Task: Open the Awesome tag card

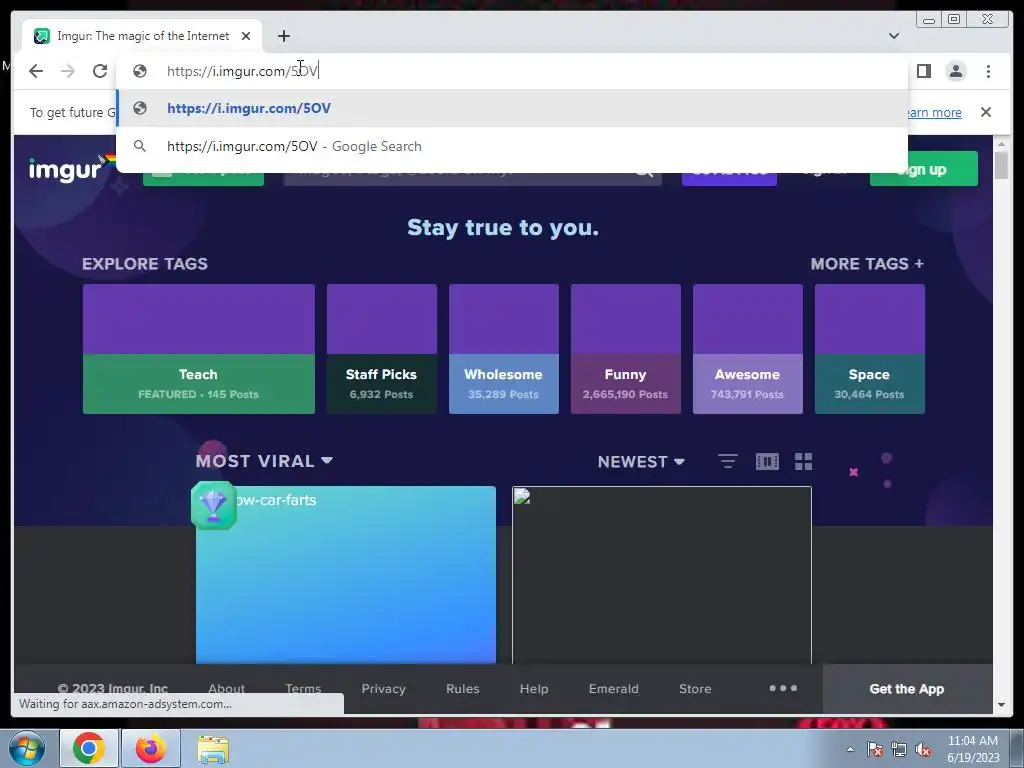Action: tap(748, 349)
